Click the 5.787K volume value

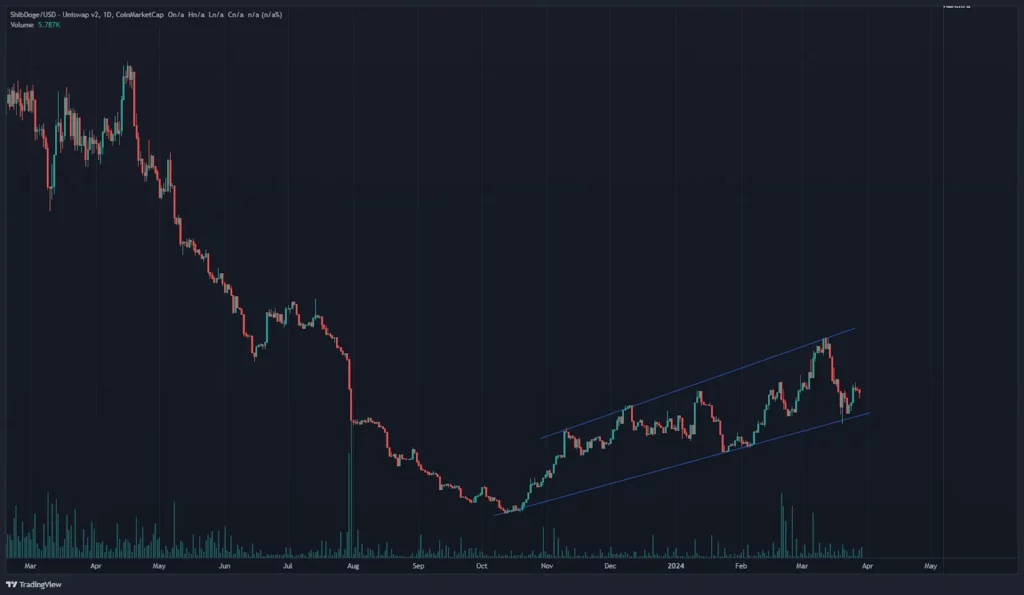tap(49, 25)
